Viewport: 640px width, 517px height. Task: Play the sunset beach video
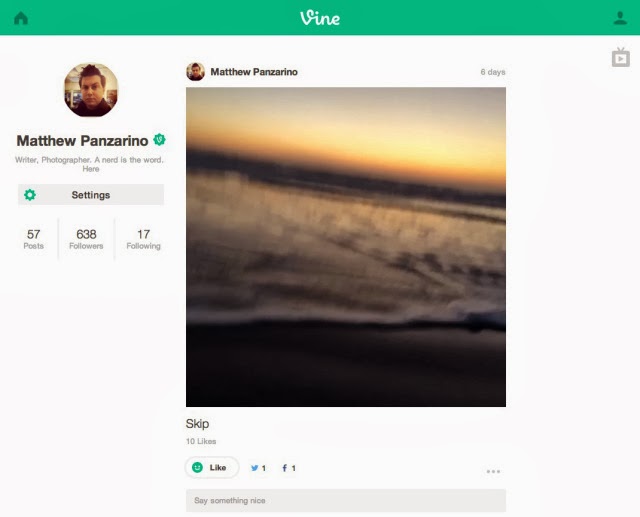click(346, 247)
